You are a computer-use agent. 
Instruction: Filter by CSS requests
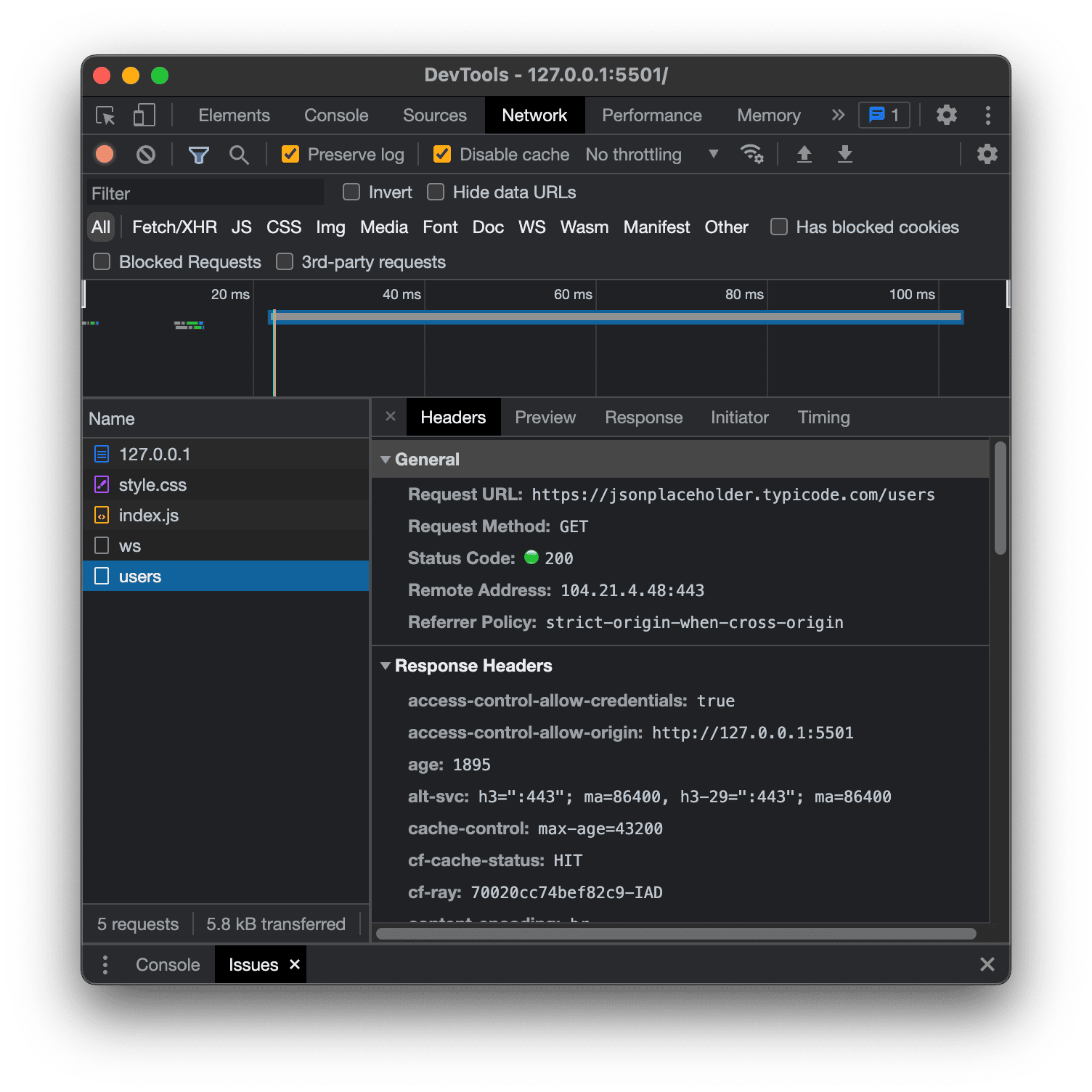point(284,227)
